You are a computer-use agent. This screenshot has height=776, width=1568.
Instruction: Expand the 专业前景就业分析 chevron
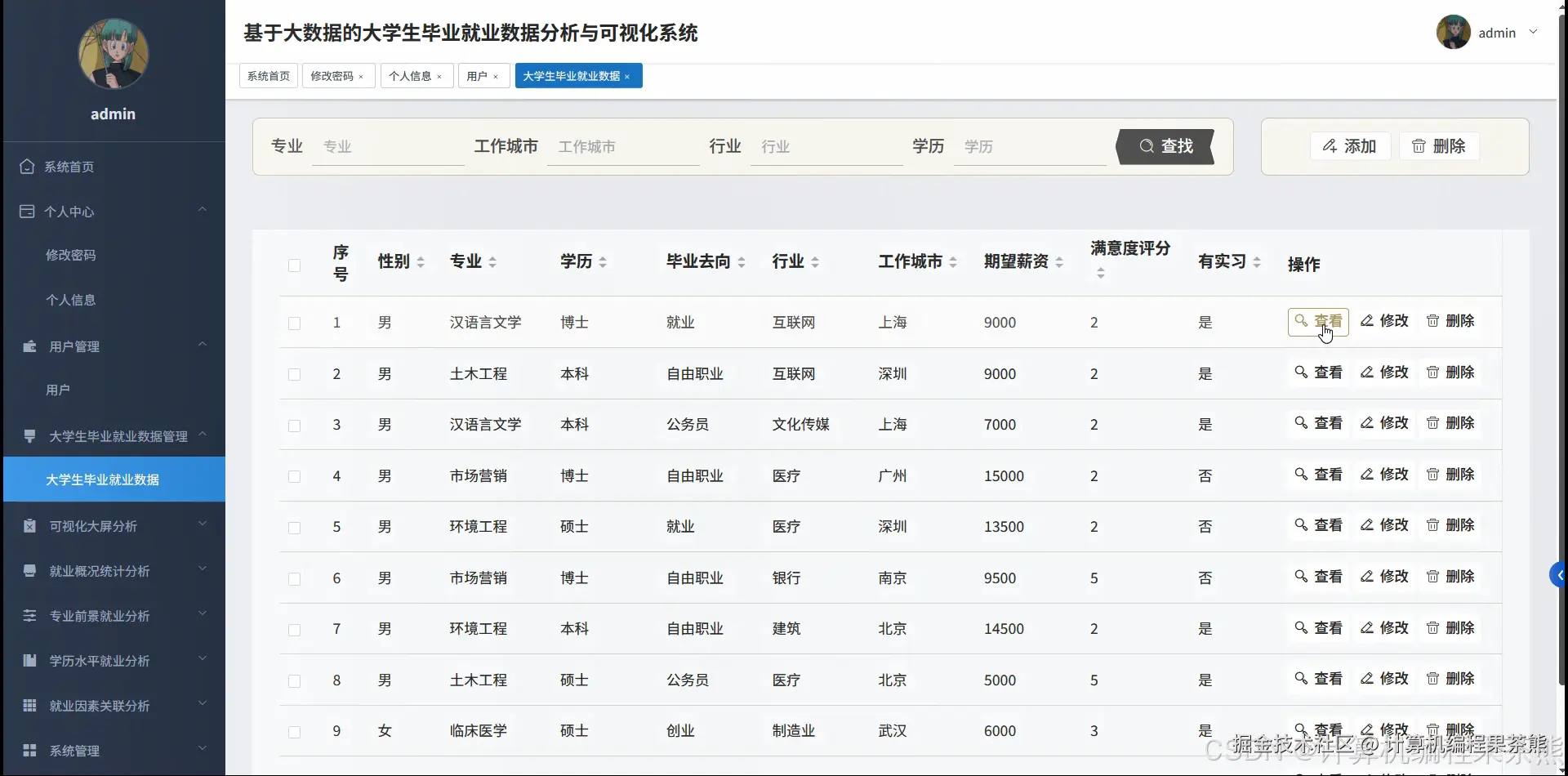point(203,613)
